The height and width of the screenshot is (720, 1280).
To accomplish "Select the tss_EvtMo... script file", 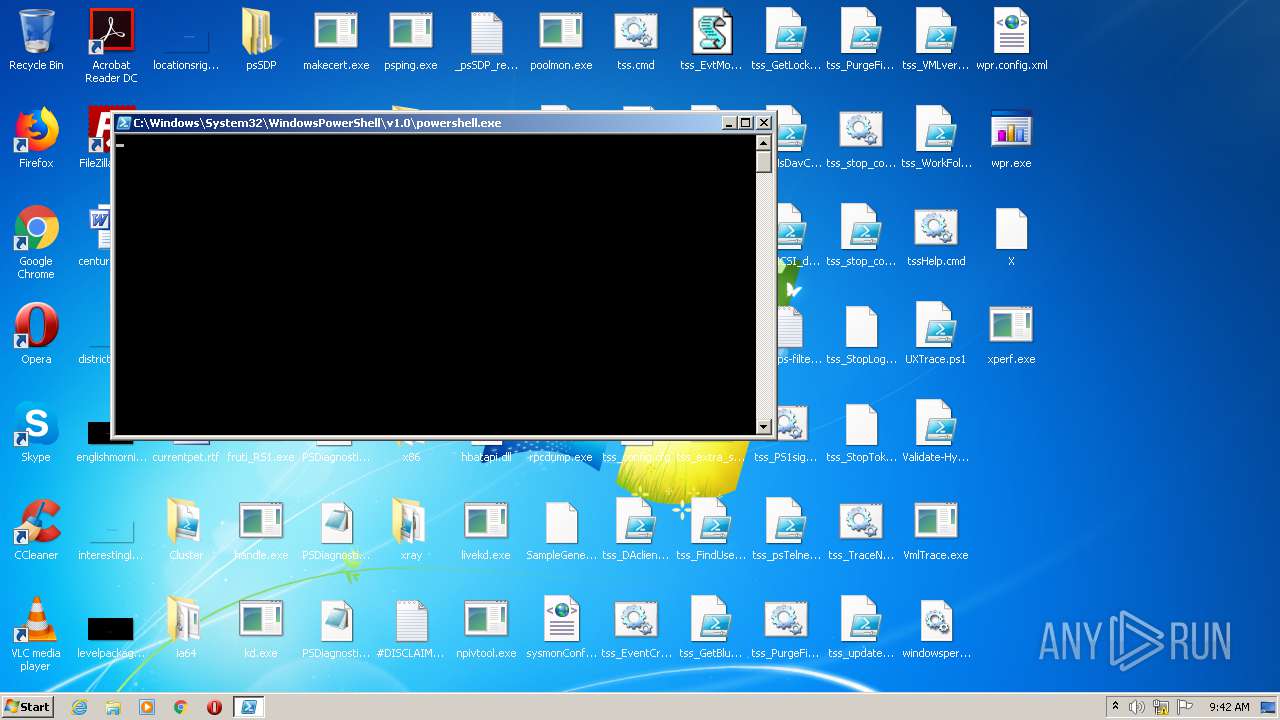I will [x=711, y=41].
